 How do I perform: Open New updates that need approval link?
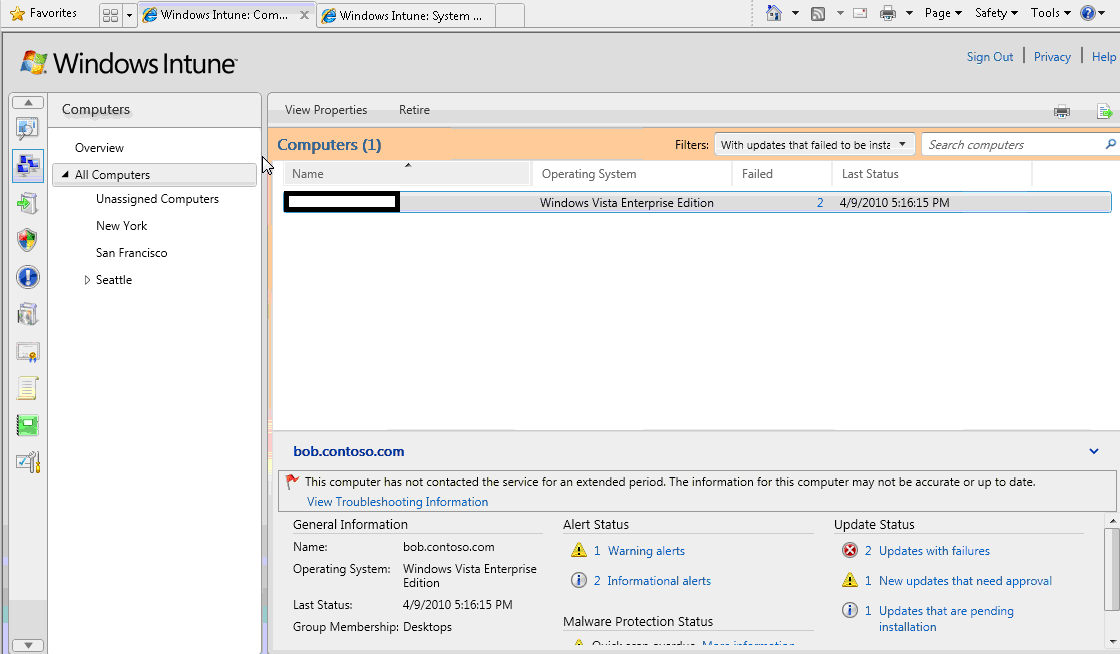point(965,580)
